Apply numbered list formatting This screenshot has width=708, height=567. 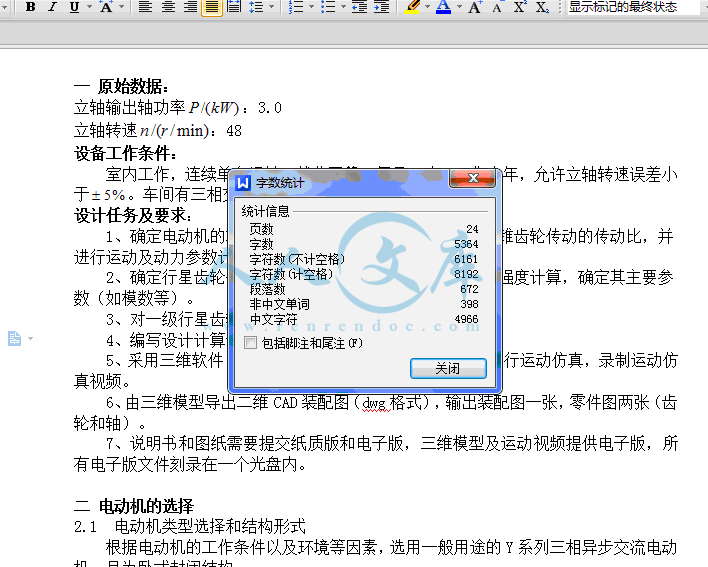(x=296, y=7)
